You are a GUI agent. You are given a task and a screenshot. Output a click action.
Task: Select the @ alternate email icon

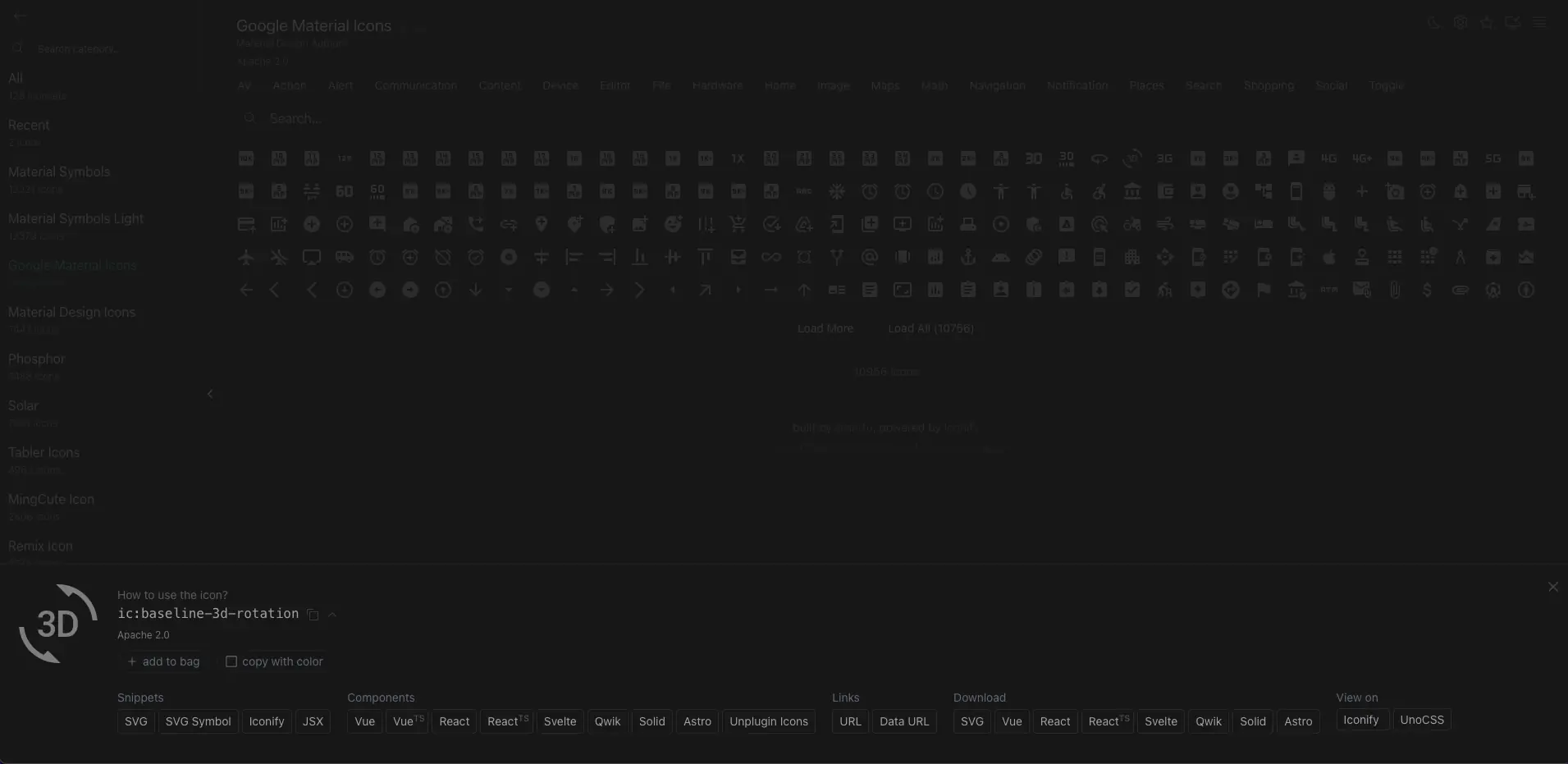click(x=869, y=258)
